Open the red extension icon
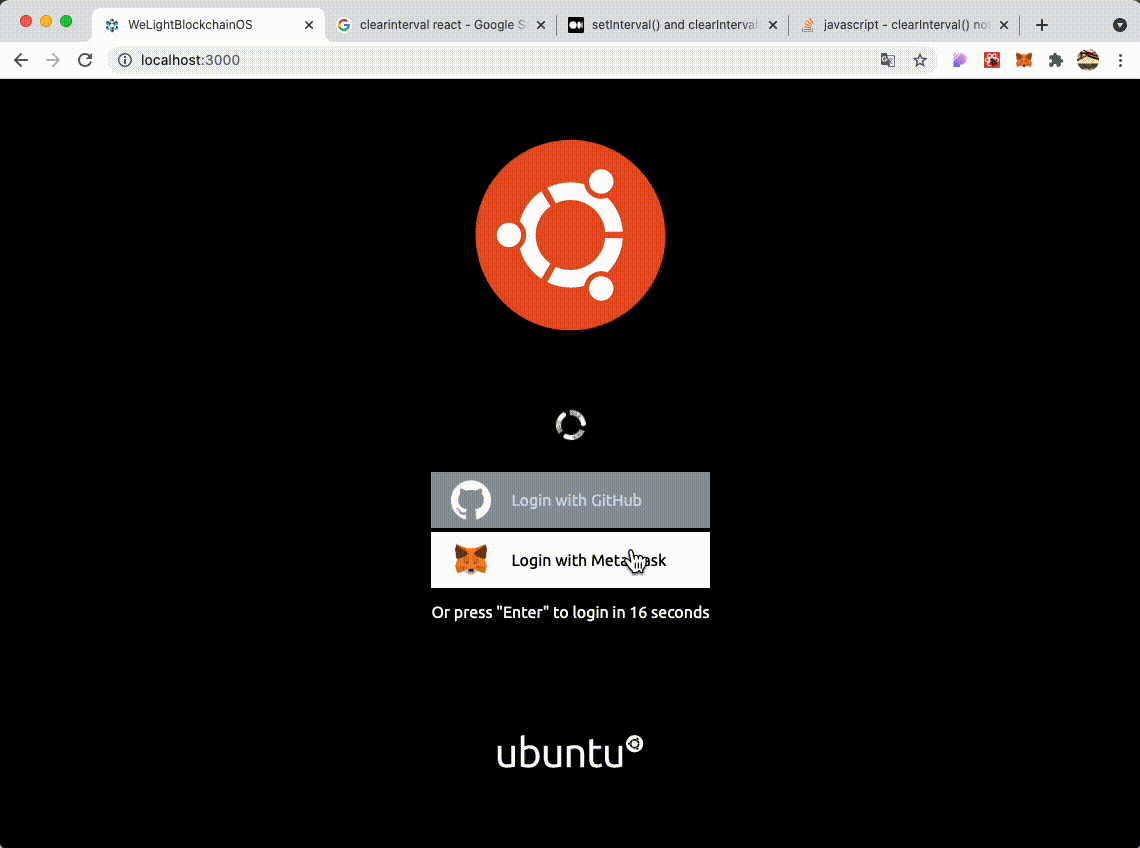 pyautogui.click(x=992, y=60)
